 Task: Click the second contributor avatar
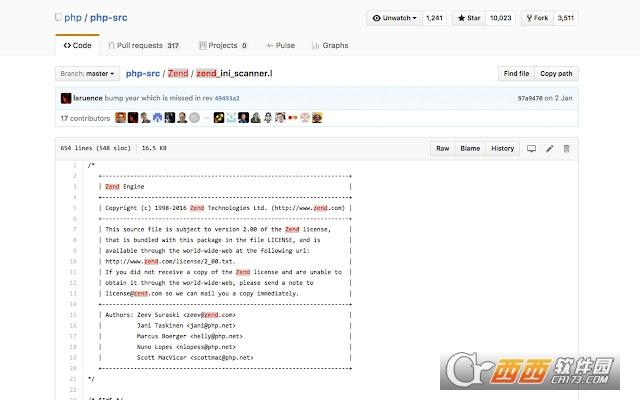[x=133, y=118]
